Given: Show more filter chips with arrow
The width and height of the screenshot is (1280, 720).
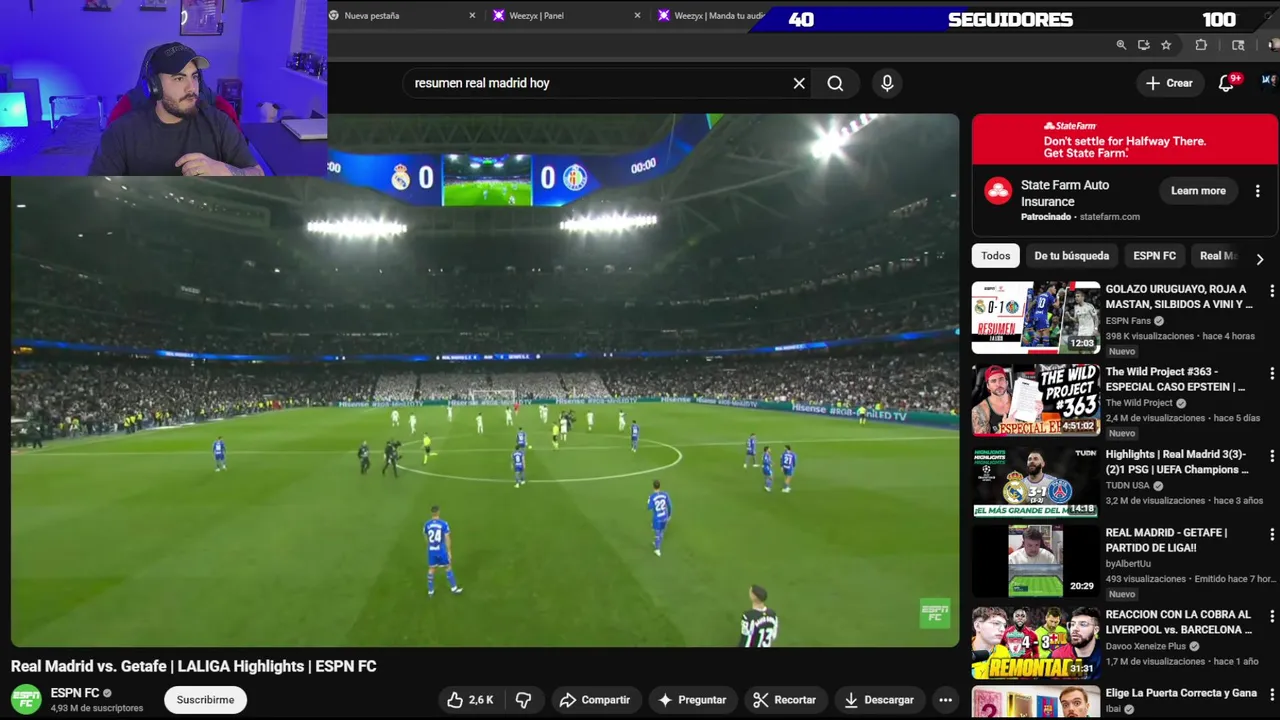Looking at the screenshot, I should [x=1259, y=258].
